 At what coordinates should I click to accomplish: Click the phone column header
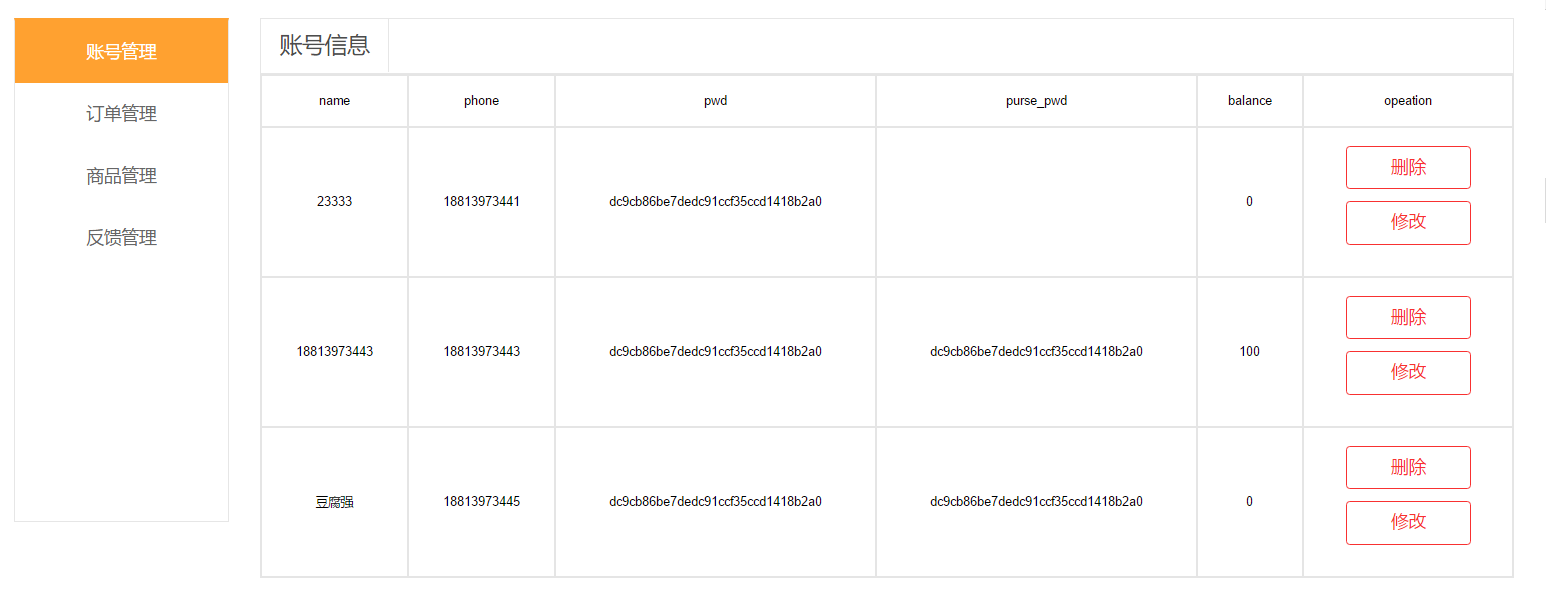click(481, 101)
